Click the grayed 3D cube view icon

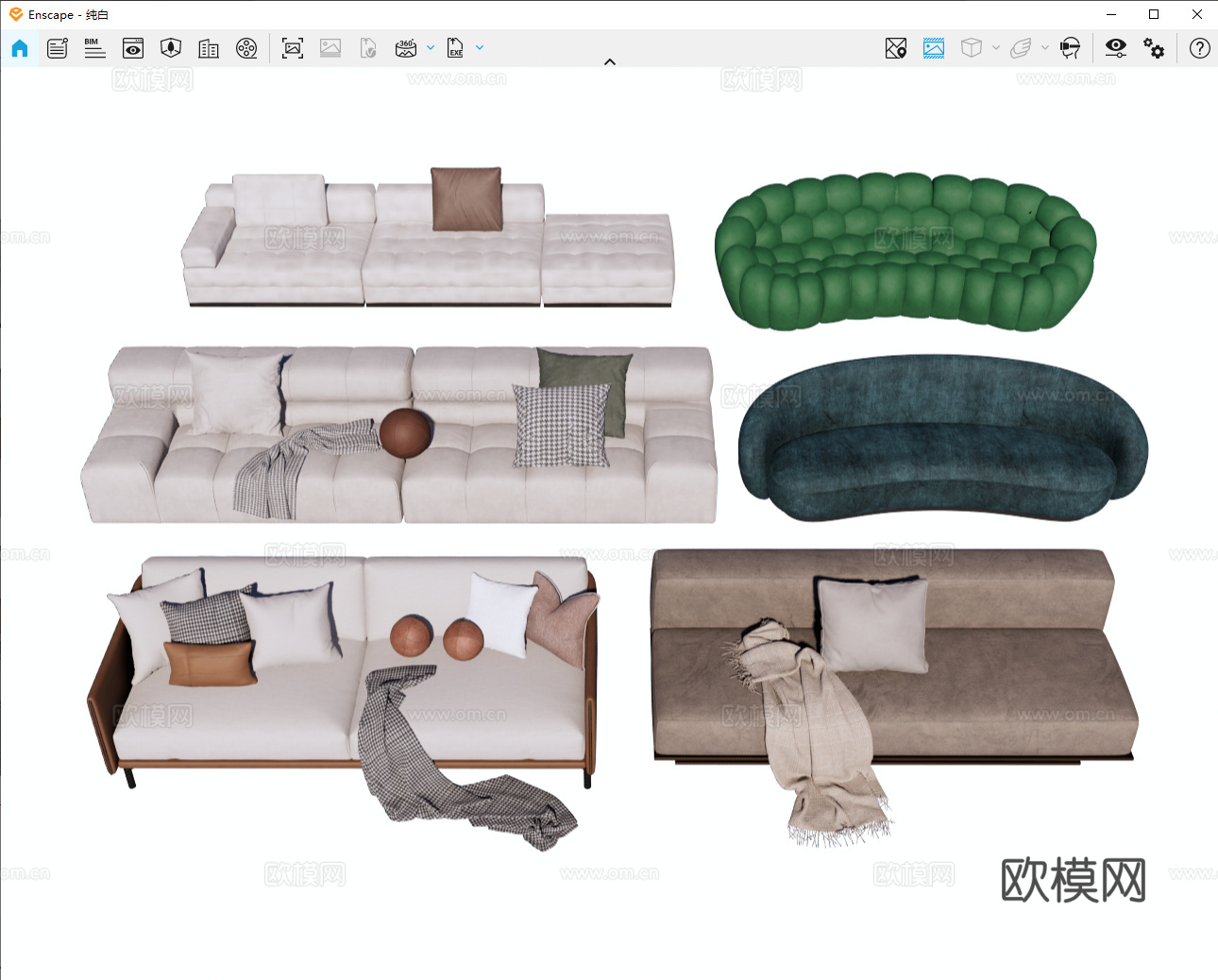coord(972,48)
